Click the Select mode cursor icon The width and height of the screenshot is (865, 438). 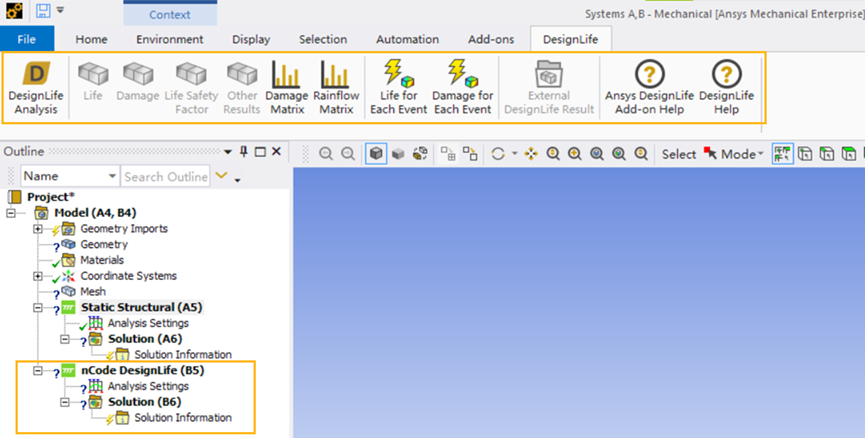[710, 154]
